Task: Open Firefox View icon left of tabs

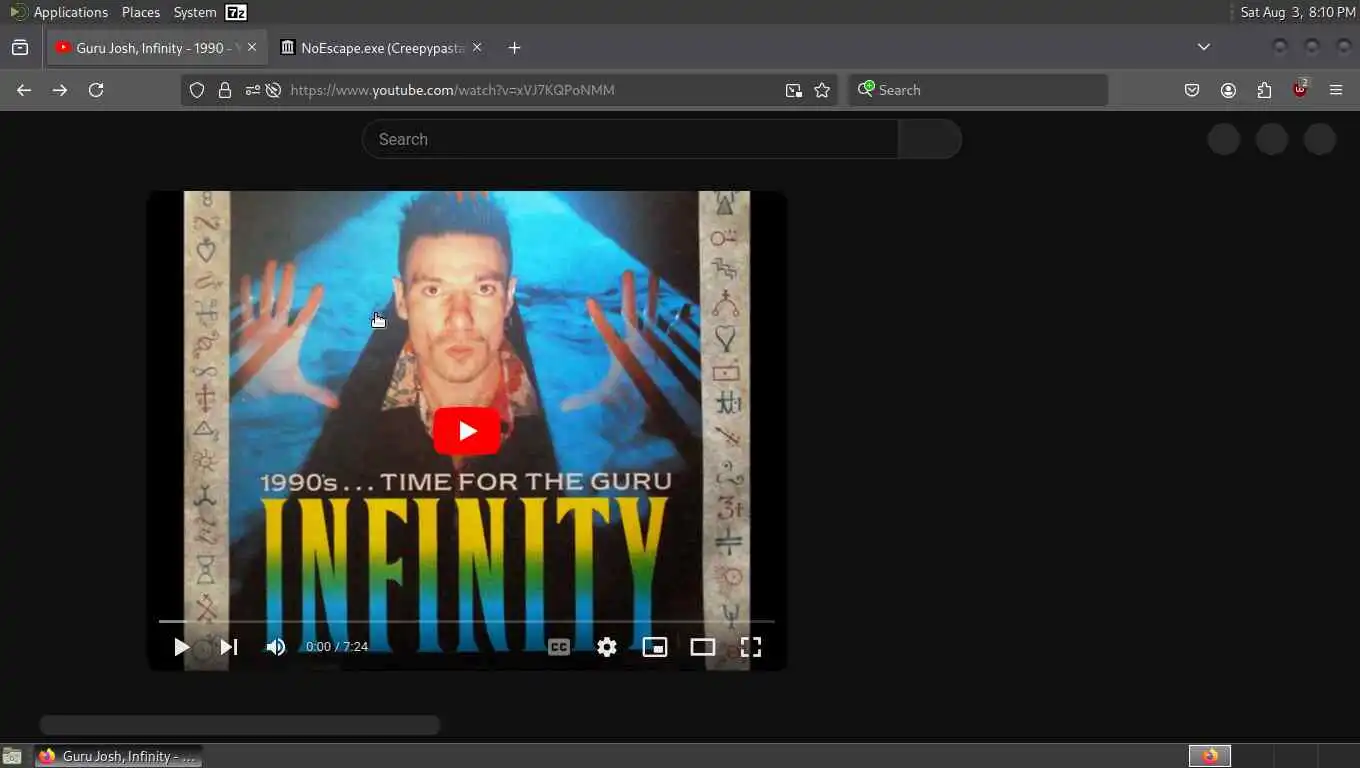Action: (20, 48)
